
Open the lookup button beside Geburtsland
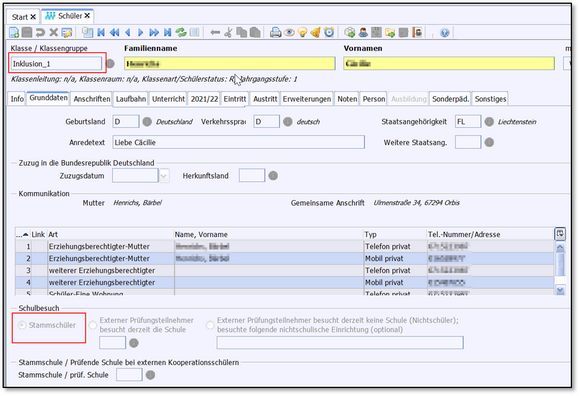coord(147,122)
